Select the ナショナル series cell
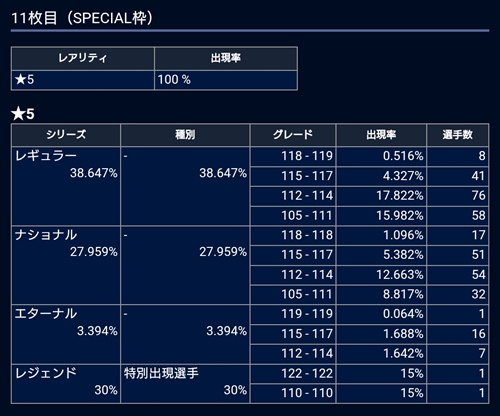Screen dimensions: 500x416 66,265
